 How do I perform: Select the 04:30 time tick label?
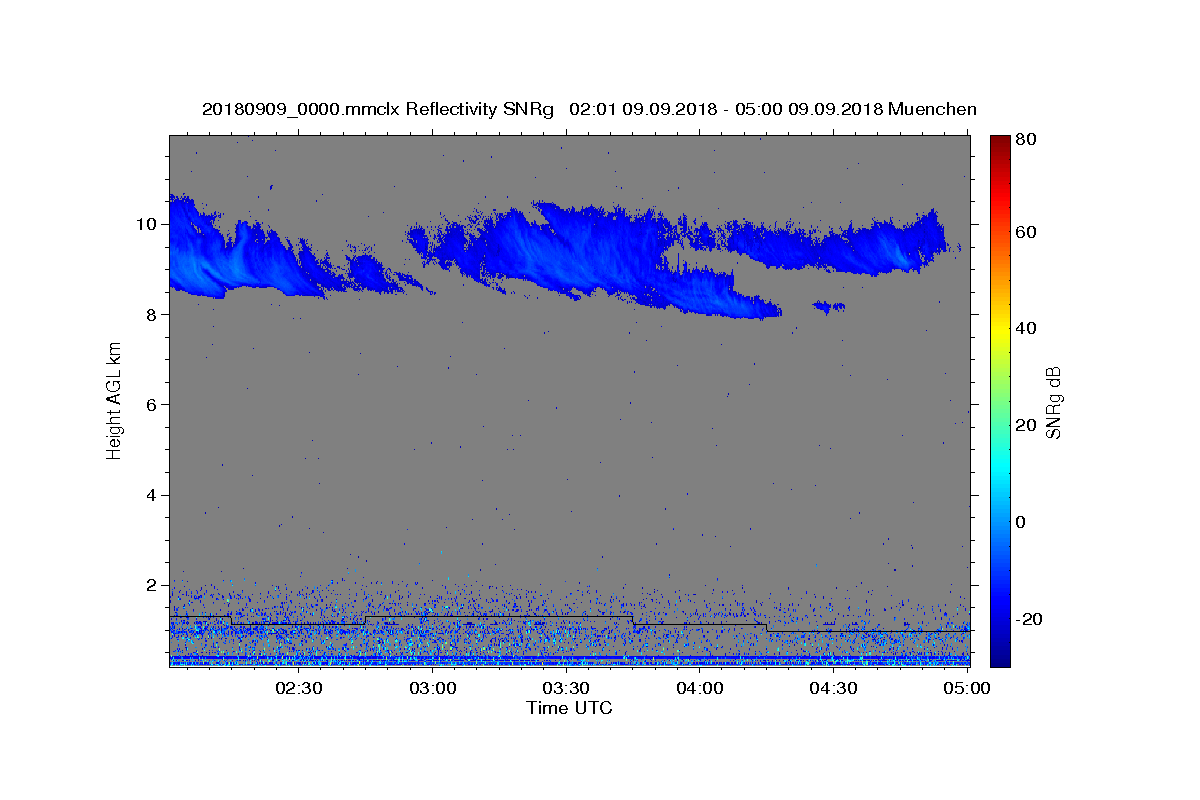tap(833, 688)
